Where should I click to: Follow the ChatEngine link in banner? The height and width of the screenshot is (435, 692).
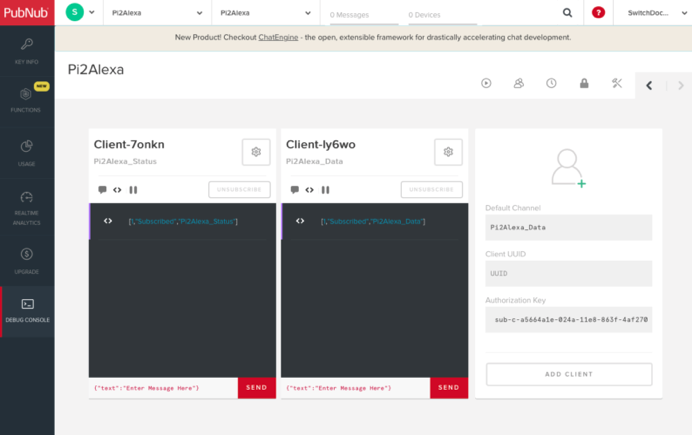[279, 38]
